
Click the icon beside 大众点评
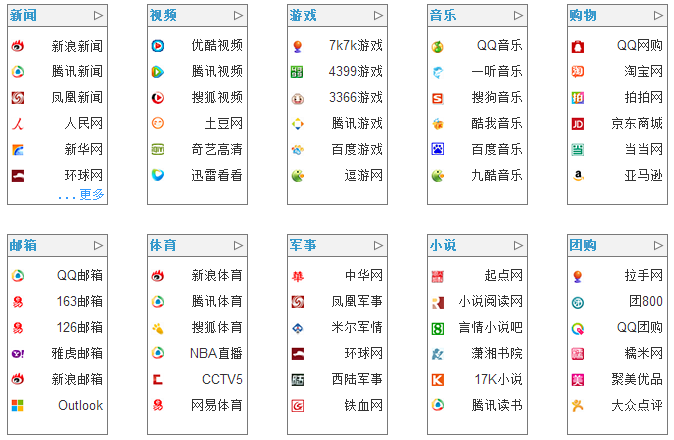click(x=578, y=405)
